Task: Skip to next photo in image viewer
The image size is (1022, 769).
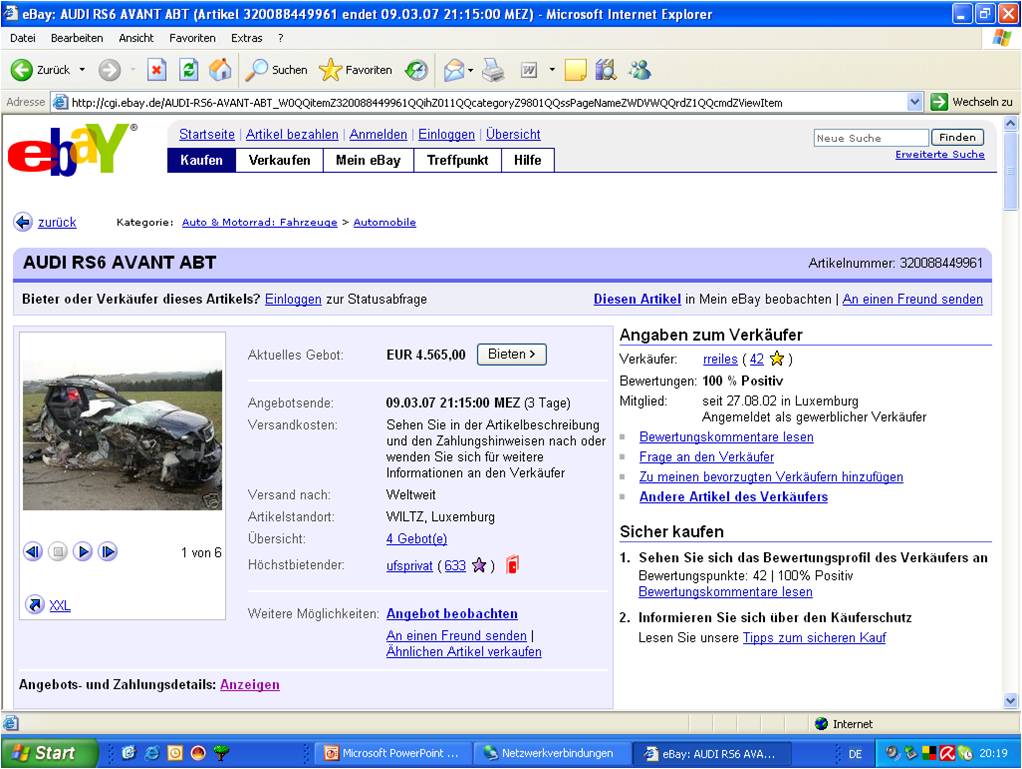Action: pyautogui.click(x=108, y=552)
